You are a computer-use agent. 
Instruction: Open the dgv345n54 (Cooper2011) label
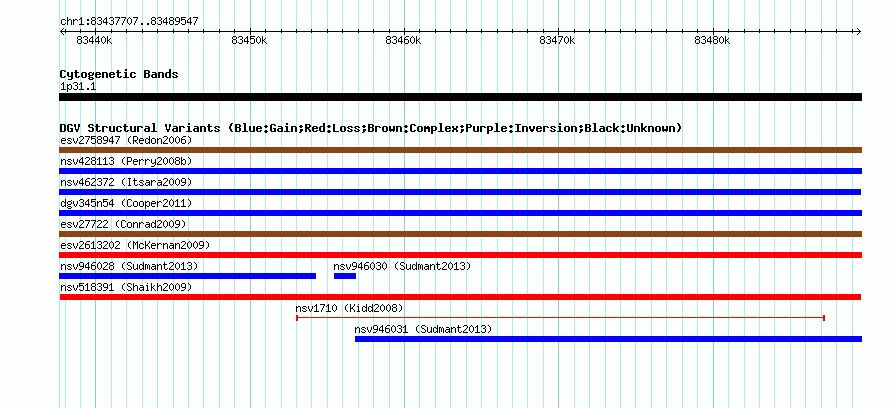[126, 203]
